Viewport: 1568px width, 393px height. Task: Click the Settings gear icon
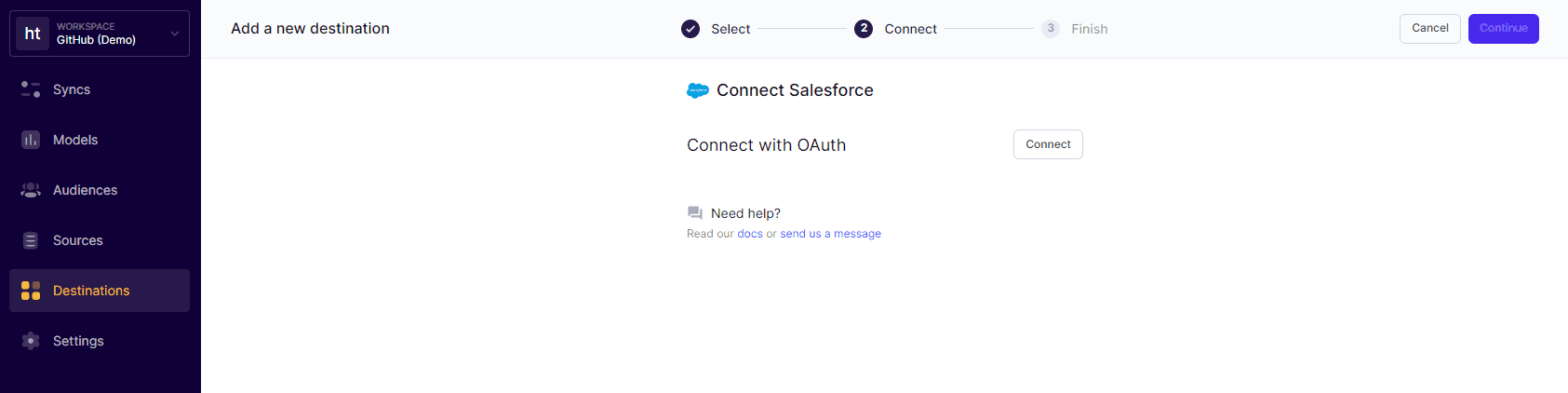point(31,341)
